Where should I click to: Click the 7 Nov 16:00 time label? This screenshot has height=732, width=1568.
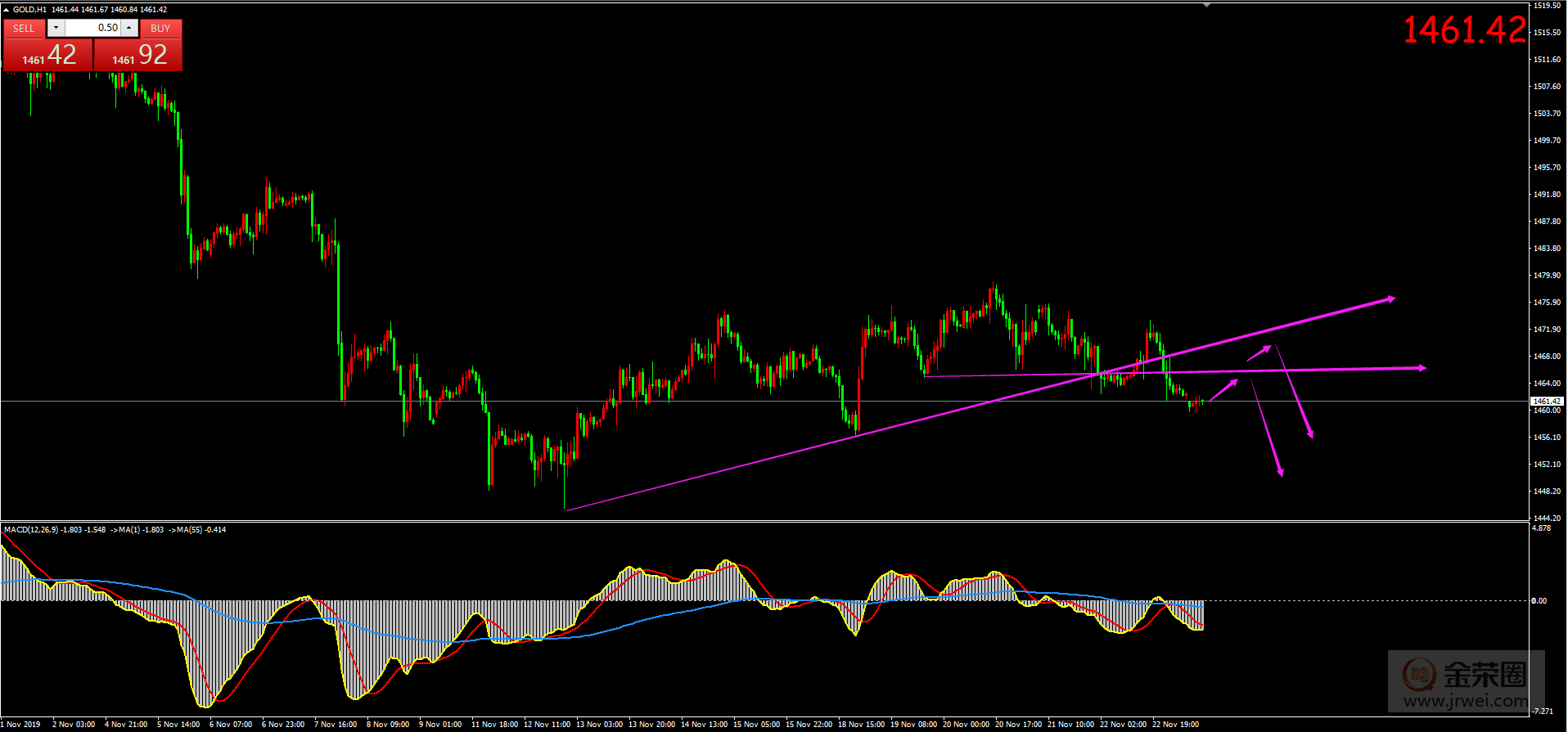point(336,725)
